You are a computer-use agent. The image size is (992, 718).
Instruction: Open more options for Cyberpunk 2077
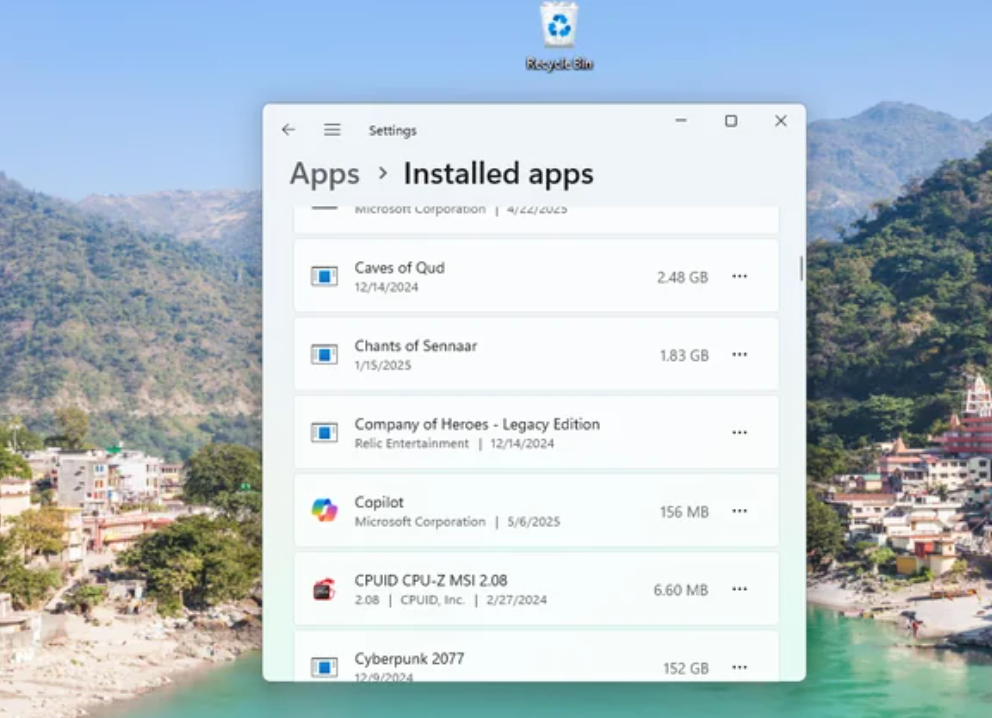pyautogui.click(x=740, y=667)
